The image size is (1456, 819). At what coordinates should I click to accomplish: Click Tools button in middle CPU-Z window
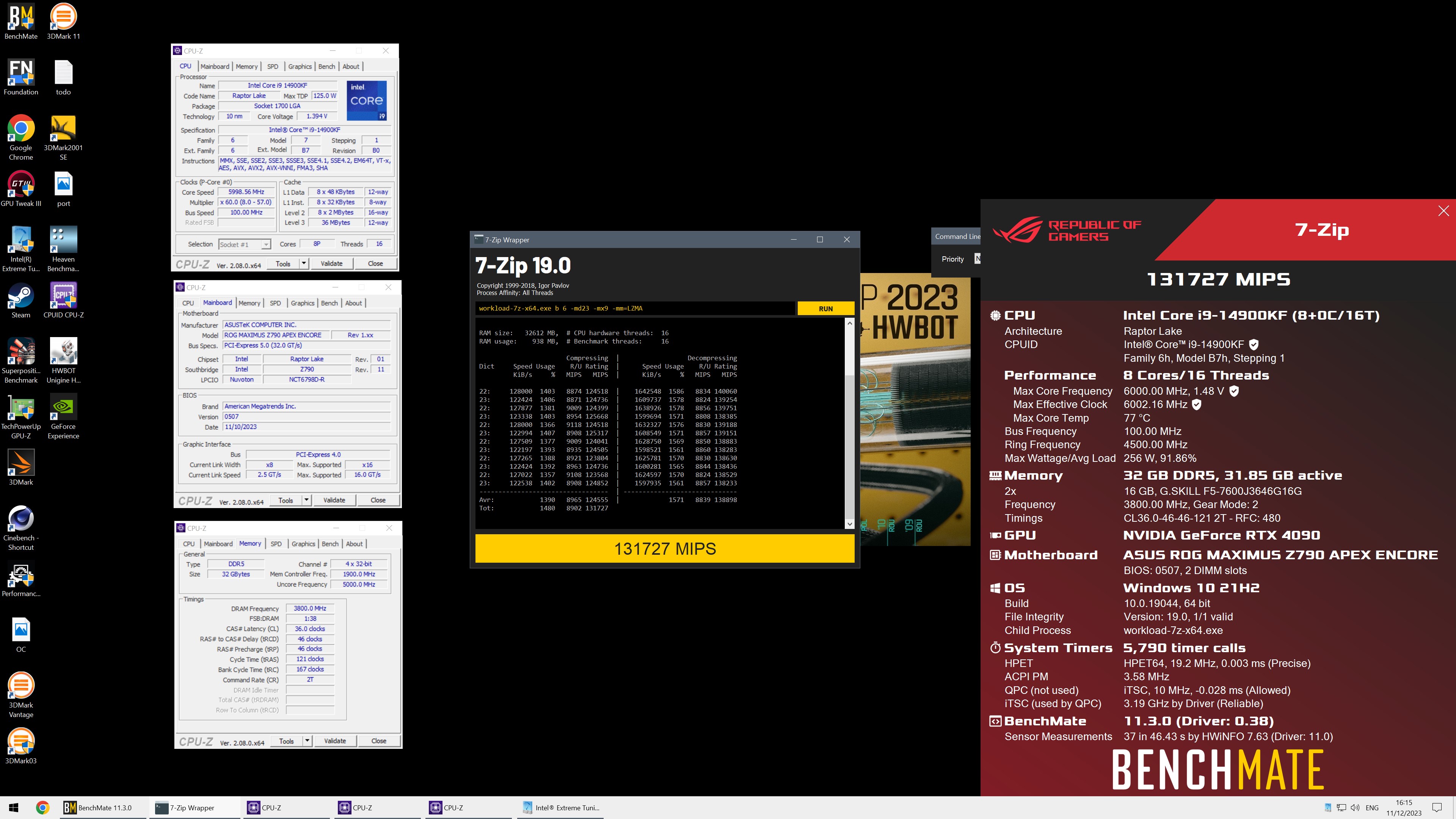(286, 500)
